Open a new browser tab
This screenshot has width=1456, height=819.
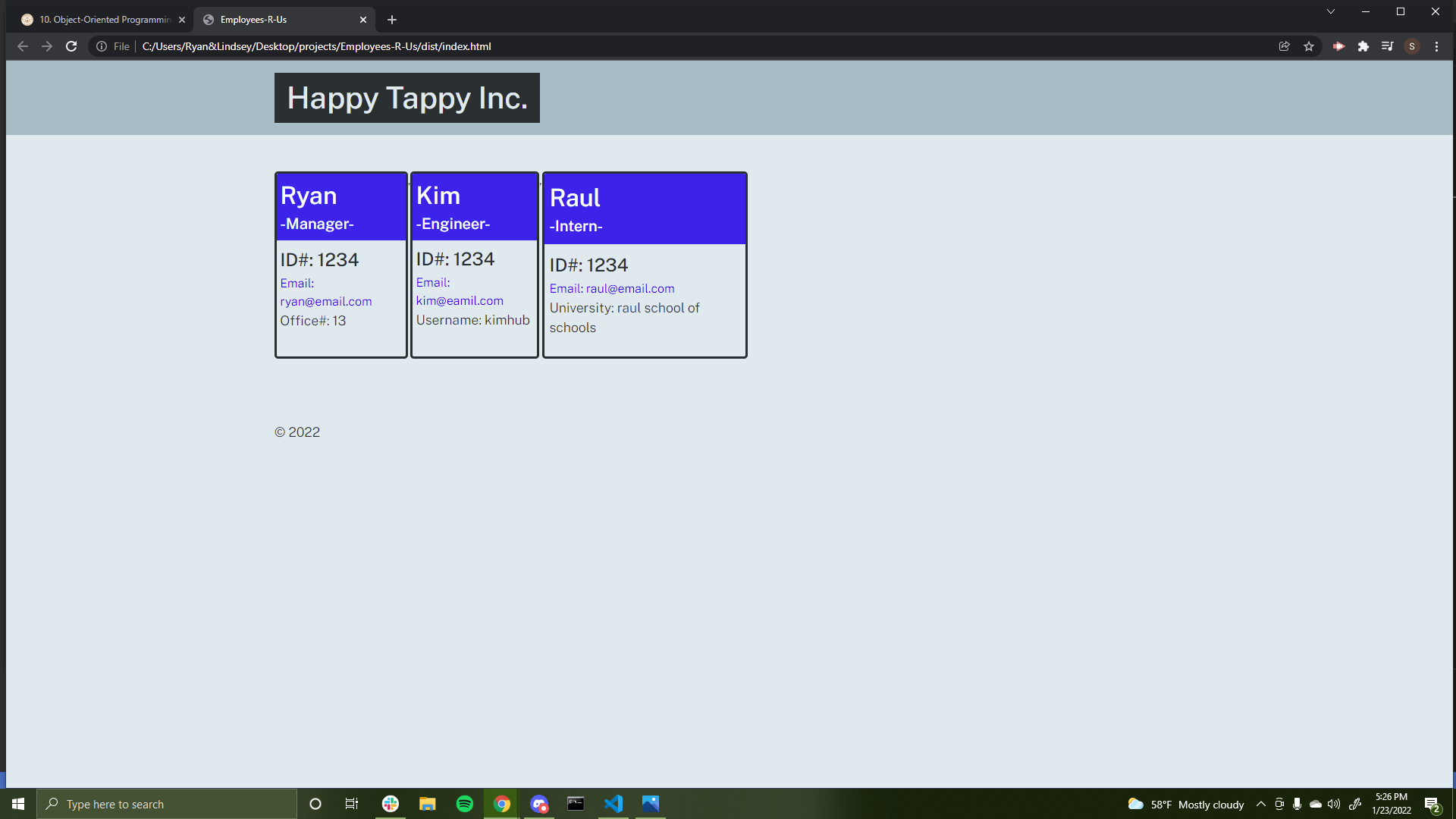392,20
